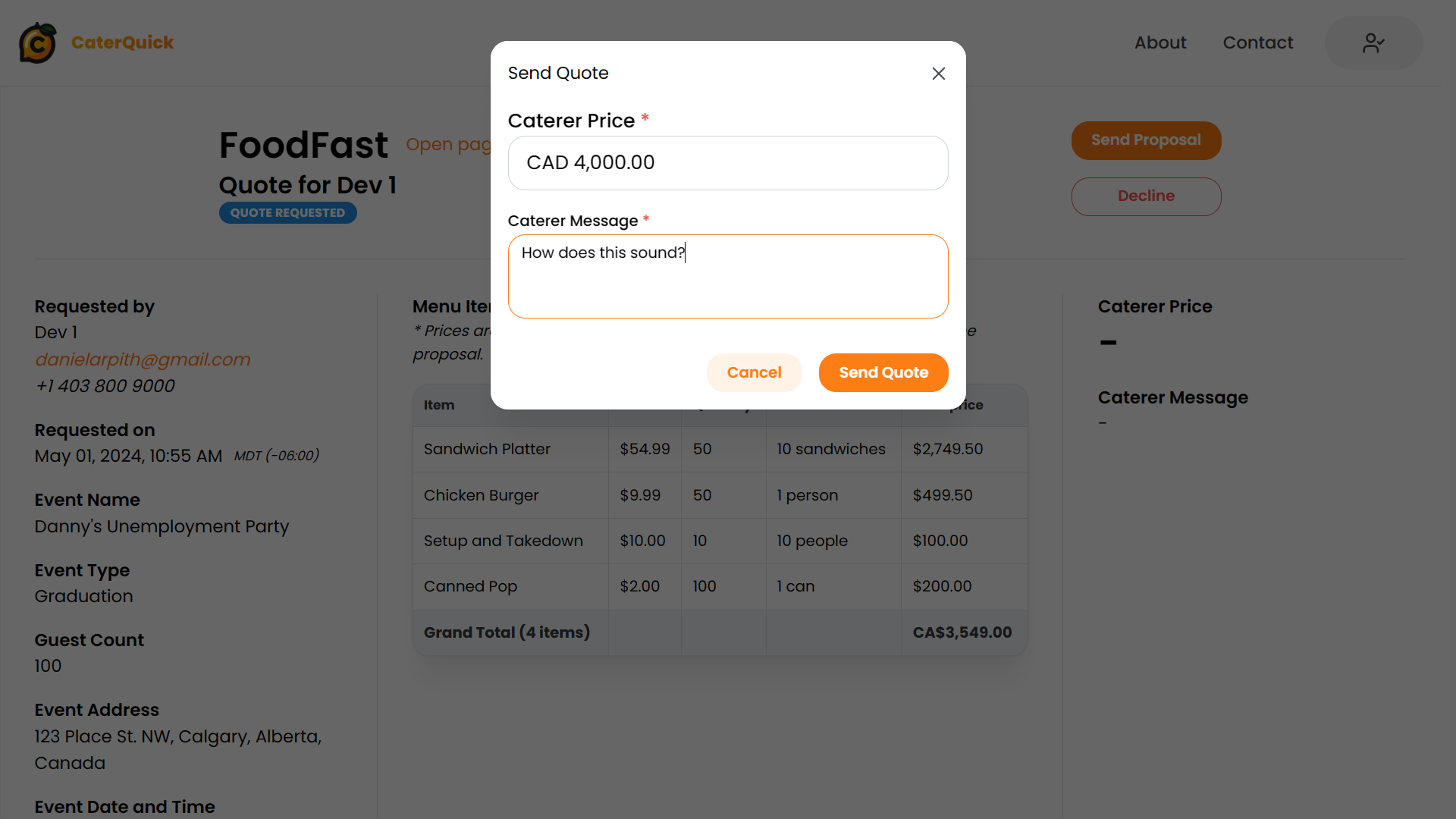This screenshot has height=819, width=1456.
Task: Click the Cancel button in dialog
Action: point(754,372)
